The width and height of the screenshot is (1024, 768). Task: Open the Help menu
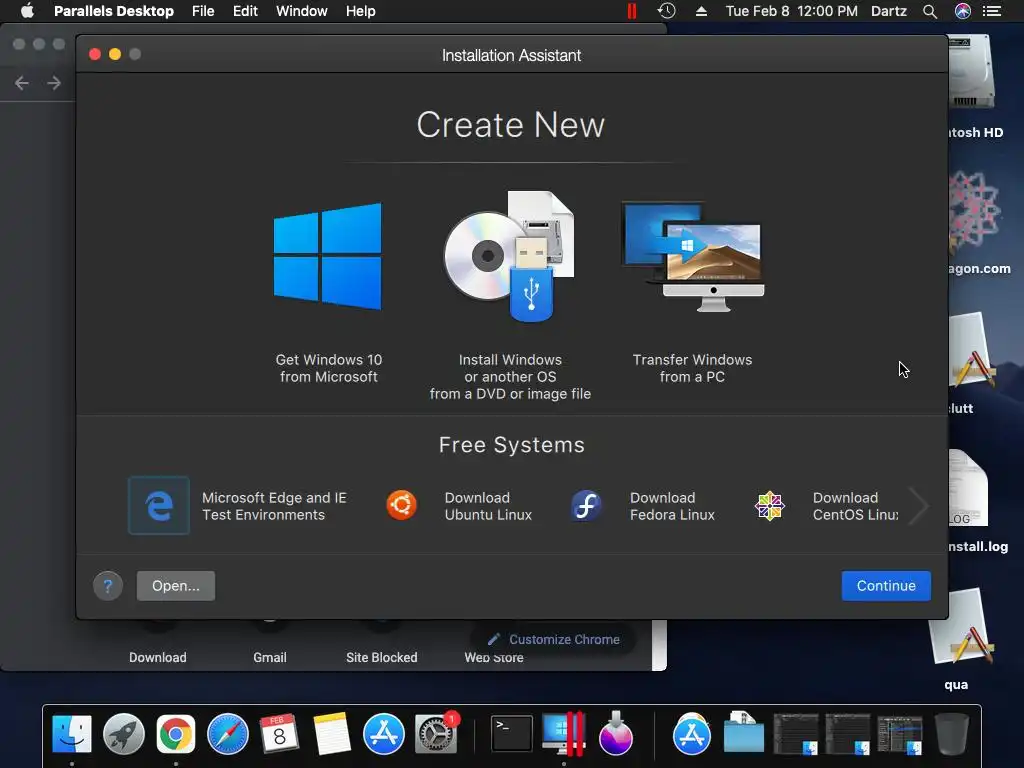click(x=360, y=11)
